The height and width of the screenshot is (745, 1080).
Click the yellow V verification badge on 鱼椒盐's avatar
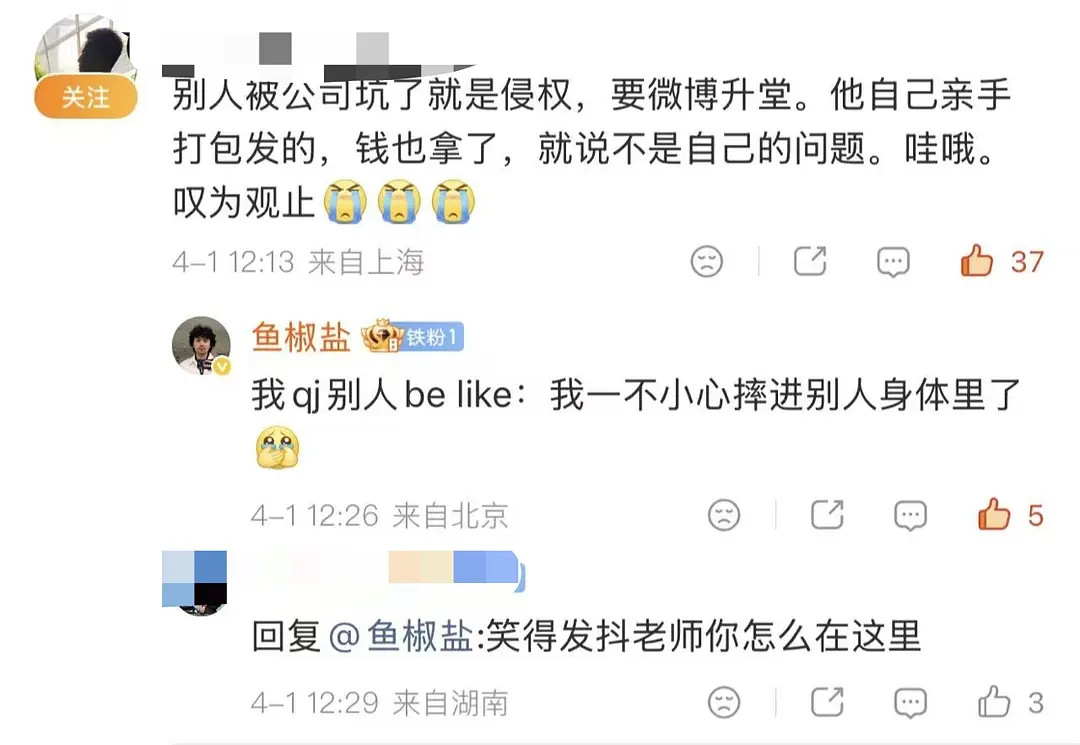pos(222,364)
